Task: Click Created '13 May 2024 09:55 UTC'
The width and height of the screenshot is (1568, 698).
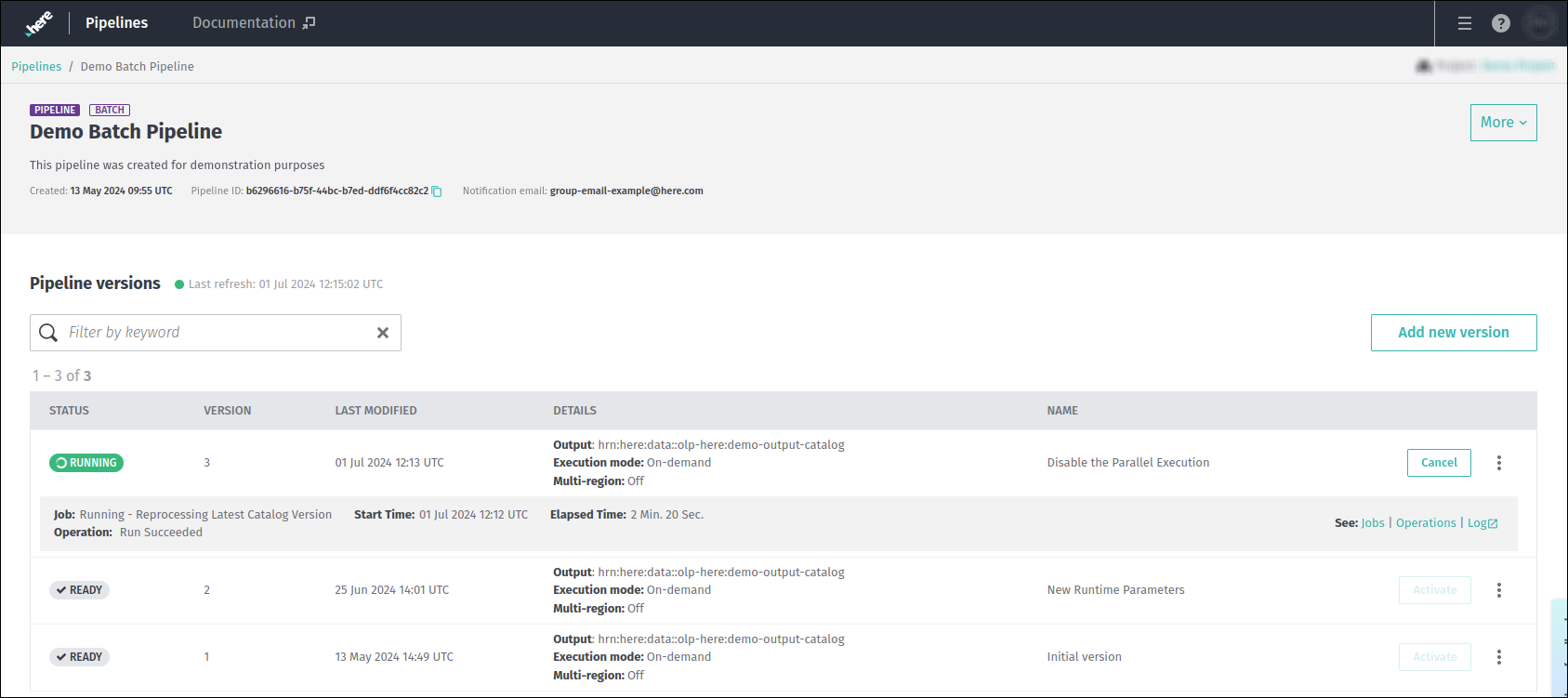Action: 122,191
